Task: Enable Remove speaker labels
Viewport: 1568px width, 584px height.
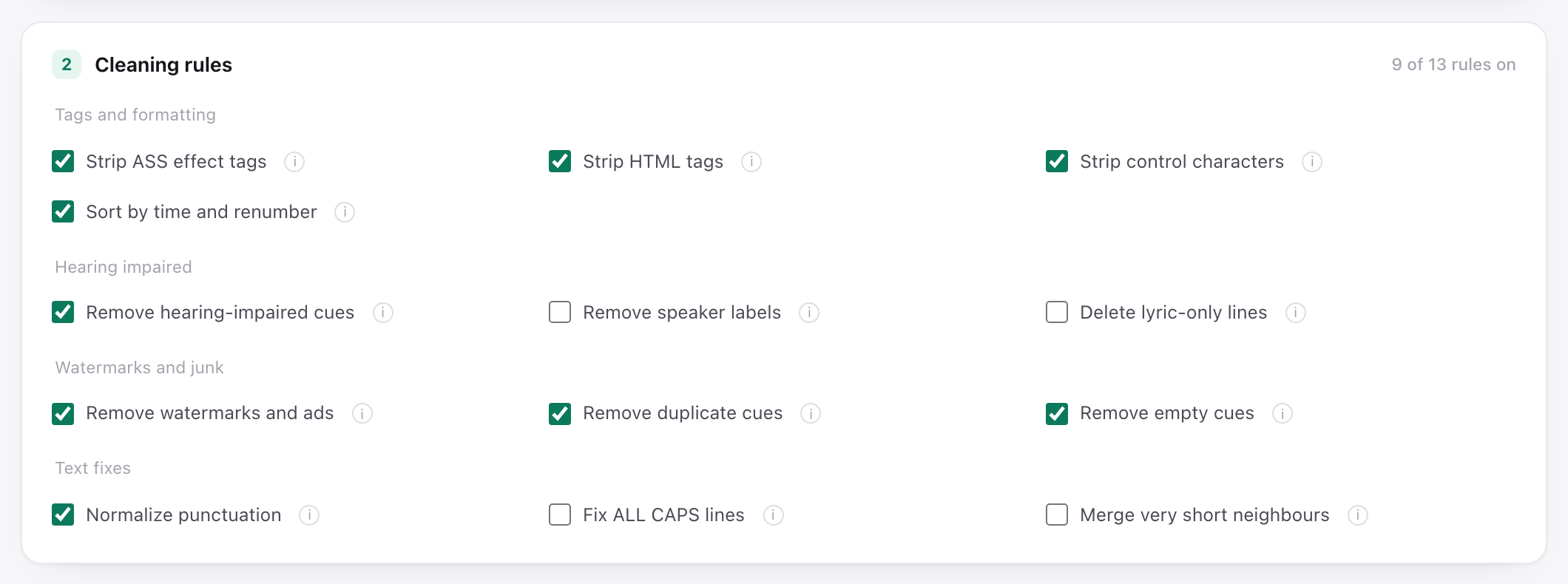Action: [x=560, y=312]
